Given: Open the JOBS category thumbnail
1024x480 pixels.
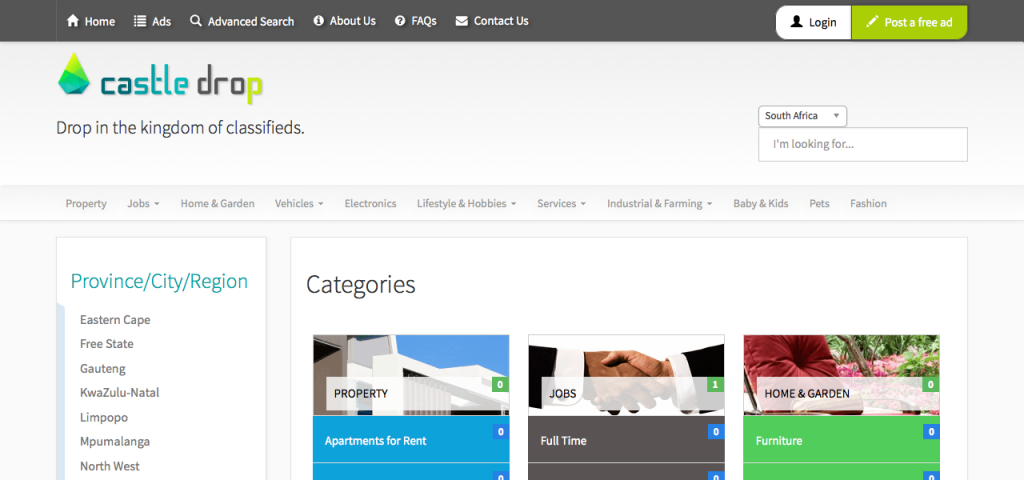Looking at the screenshot, I should [626, 375].
